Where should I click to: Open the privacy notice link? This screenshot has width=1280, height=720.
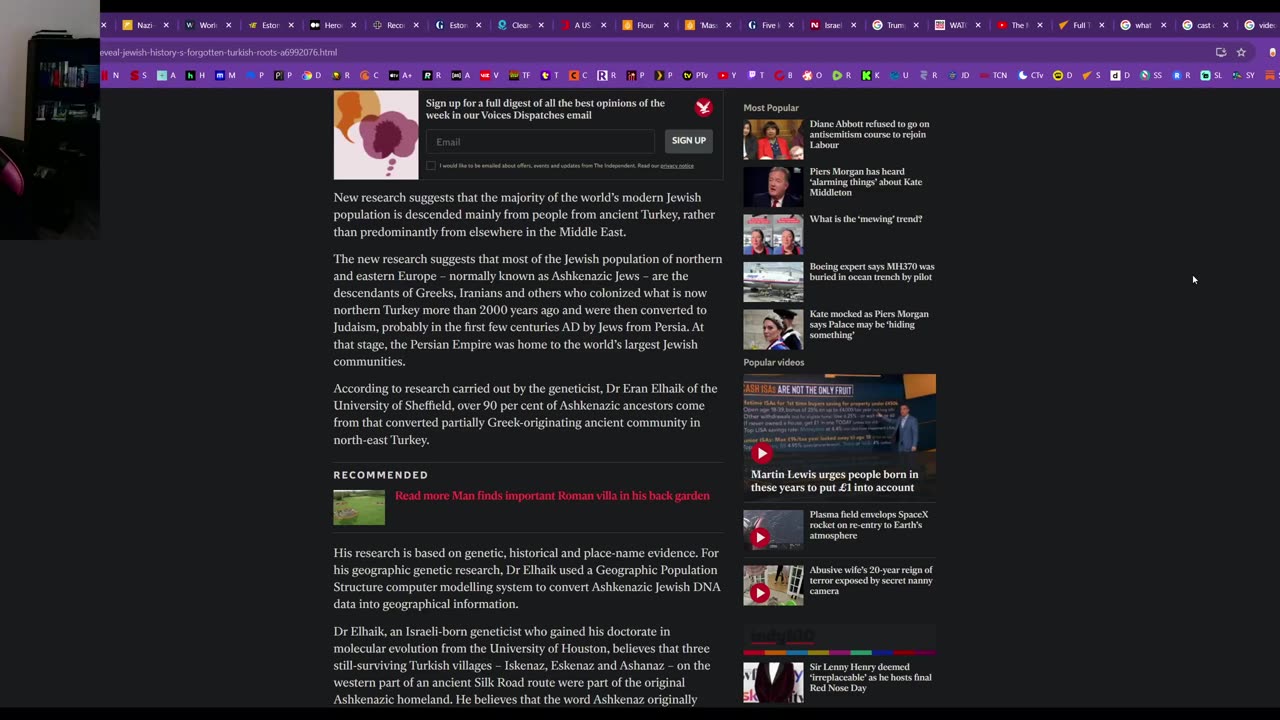[677, 166]
